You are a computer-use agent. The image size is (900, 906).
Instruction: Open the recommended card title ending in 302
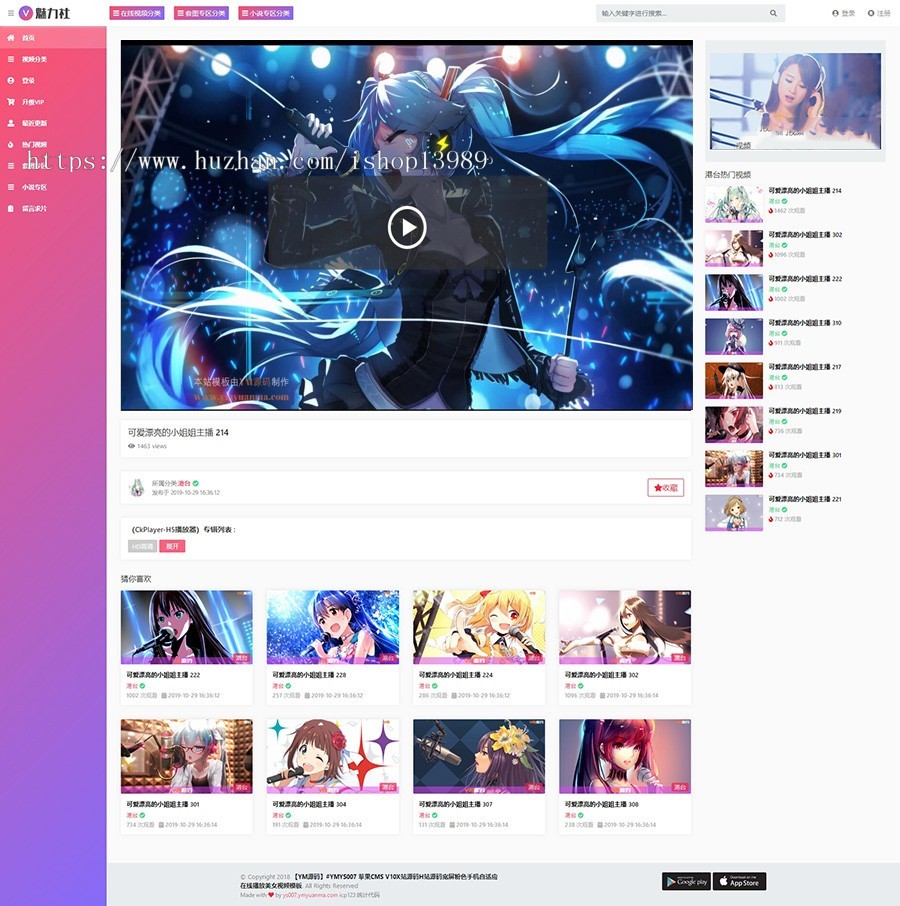pyautogui.click(x=601, y=675)
